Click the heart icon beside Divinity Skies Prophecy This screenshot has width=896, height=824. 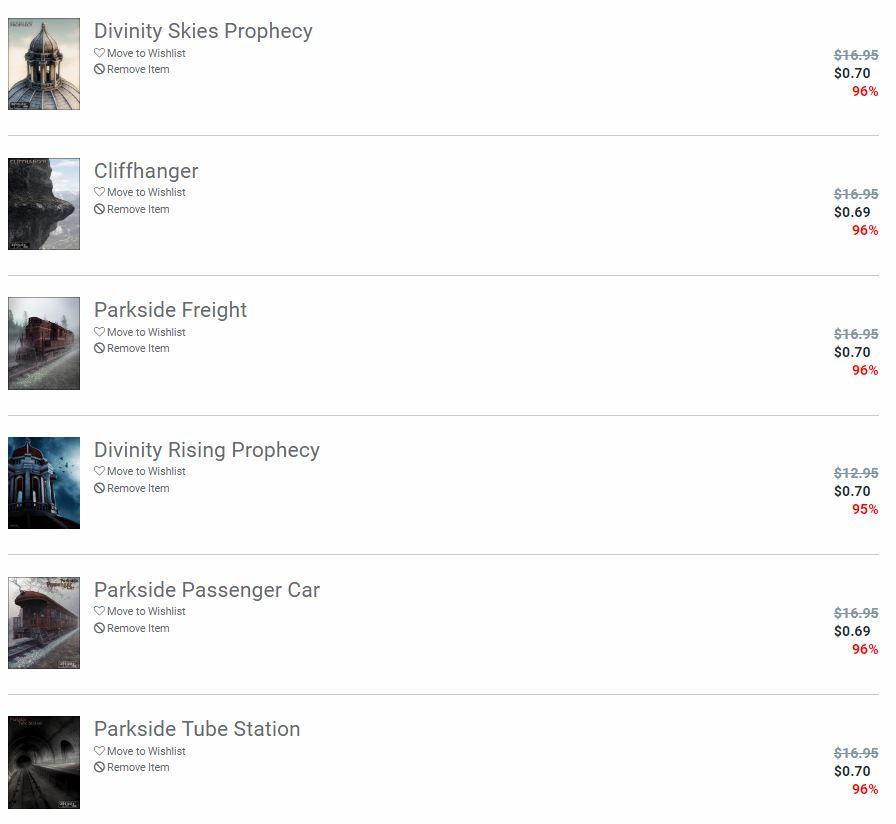[x=99, y=53]
